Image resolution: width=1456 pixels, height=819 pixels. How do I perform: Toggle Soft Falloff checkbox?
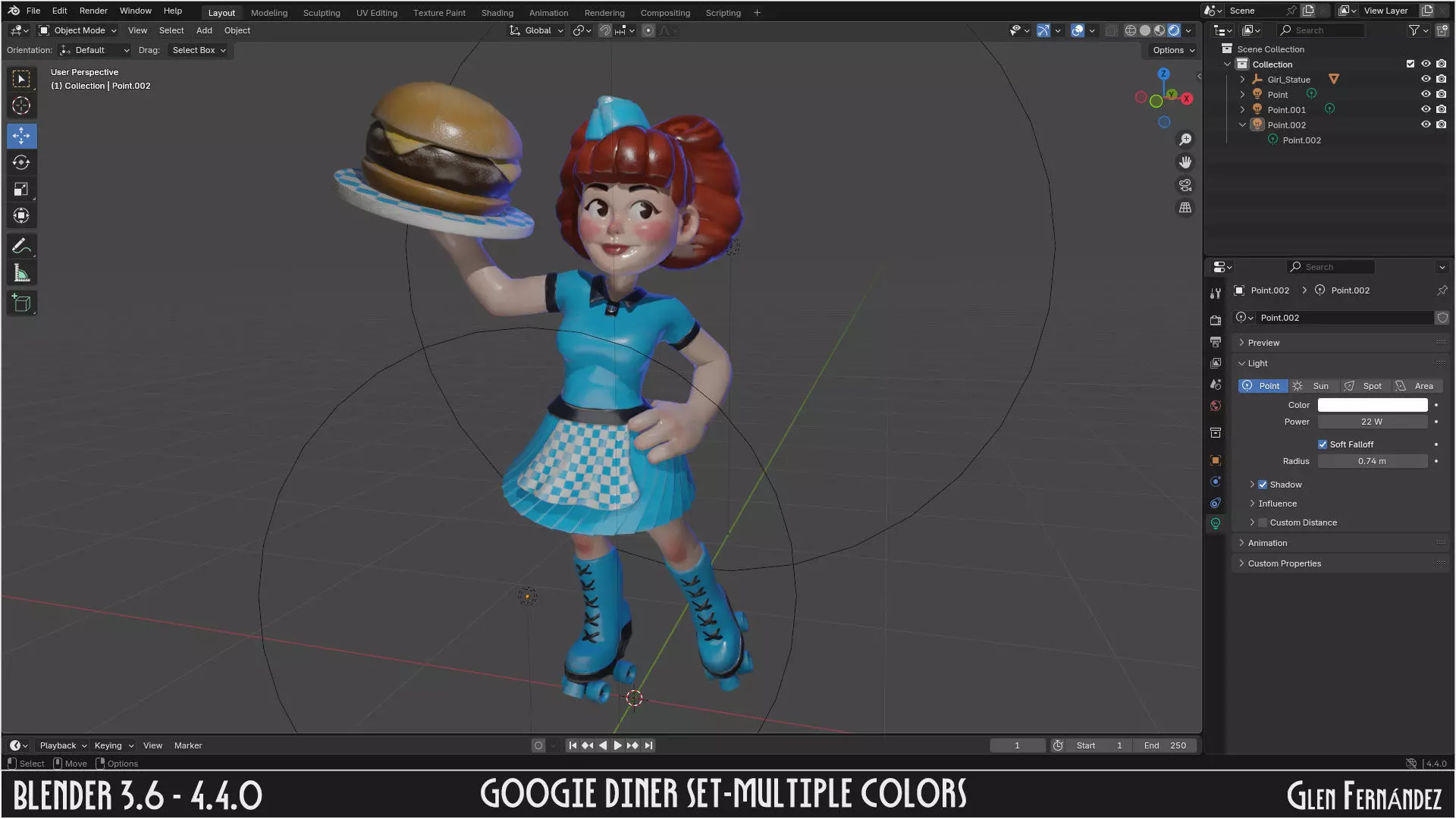tap(1323, 444)
